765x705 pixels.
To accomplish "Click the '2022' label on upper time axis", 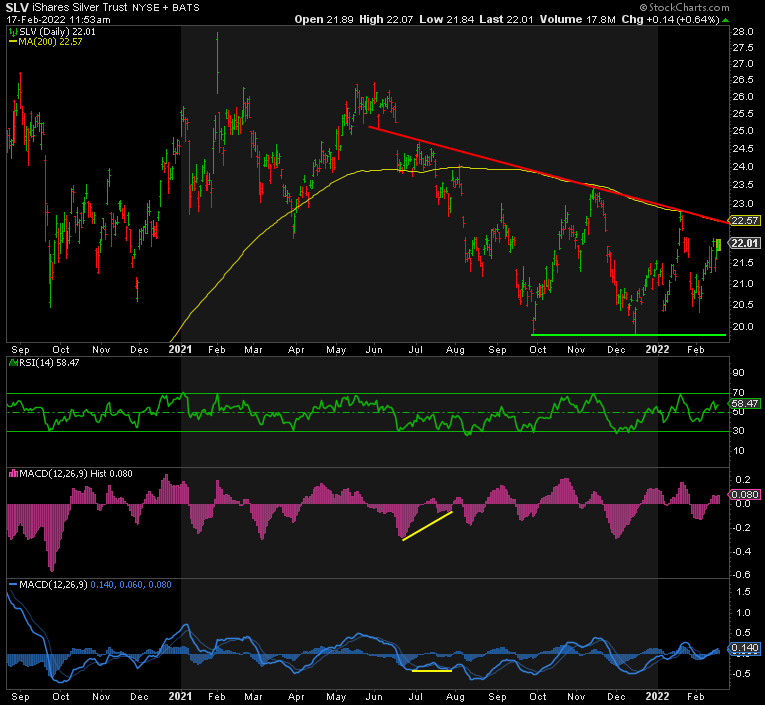I will (657, 349).
